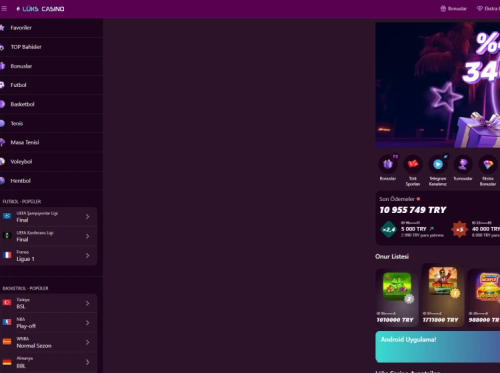Open the 1010000 TRY game card
The width and height of the screenshot is (500, 373).
pos(397,298)
